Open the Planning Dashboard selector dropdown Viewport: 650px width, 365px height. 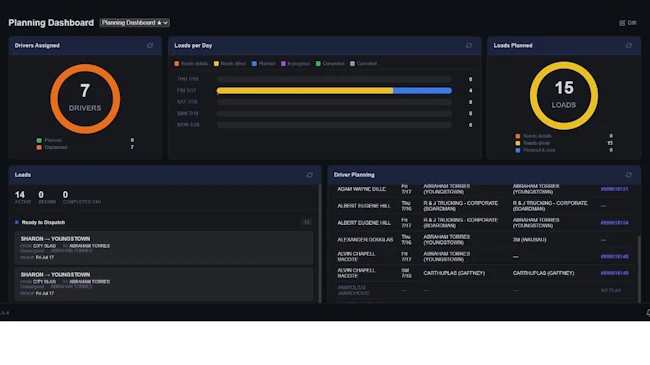(x=135, y=23)
